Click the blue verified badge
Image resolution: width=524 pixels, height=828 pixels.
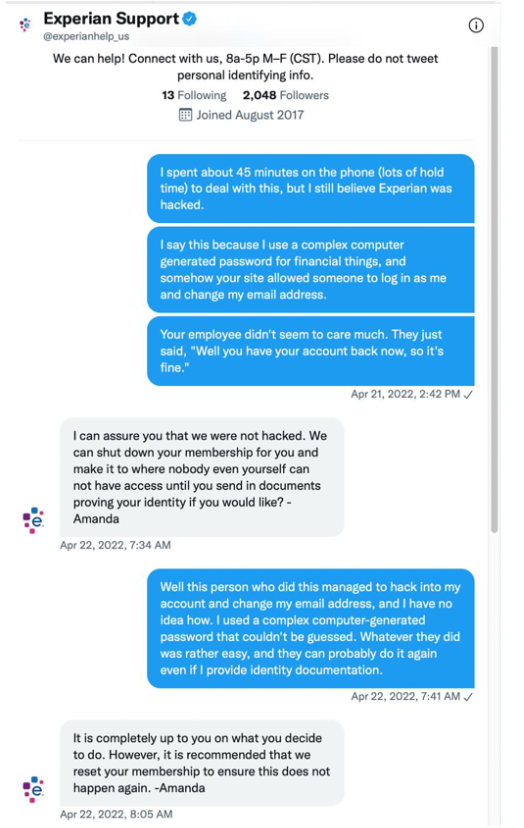(190, 19)
